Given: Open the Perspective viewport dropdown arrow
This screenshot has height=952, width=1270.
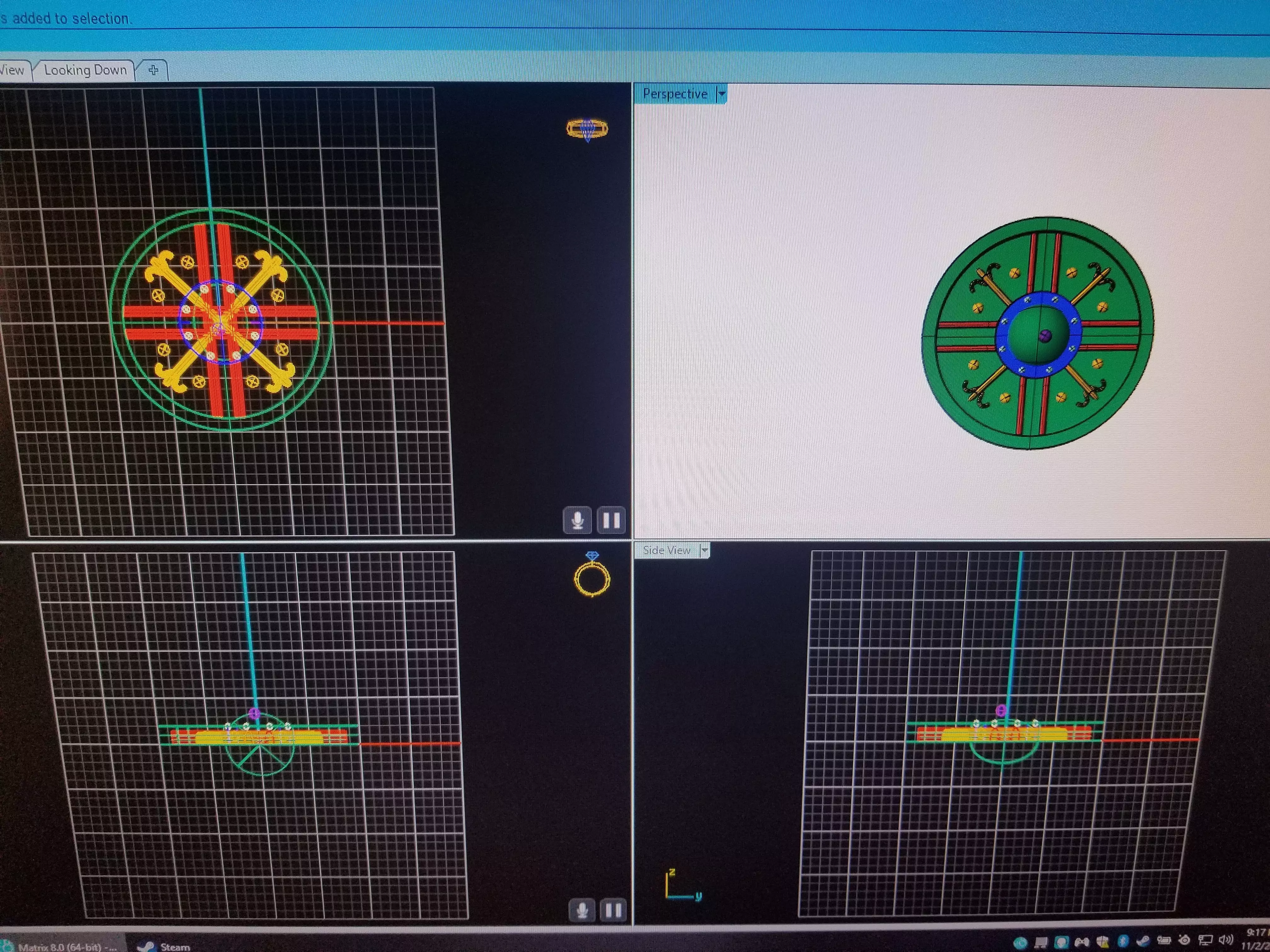Looking at the screenshot, I should coord(722,93).
